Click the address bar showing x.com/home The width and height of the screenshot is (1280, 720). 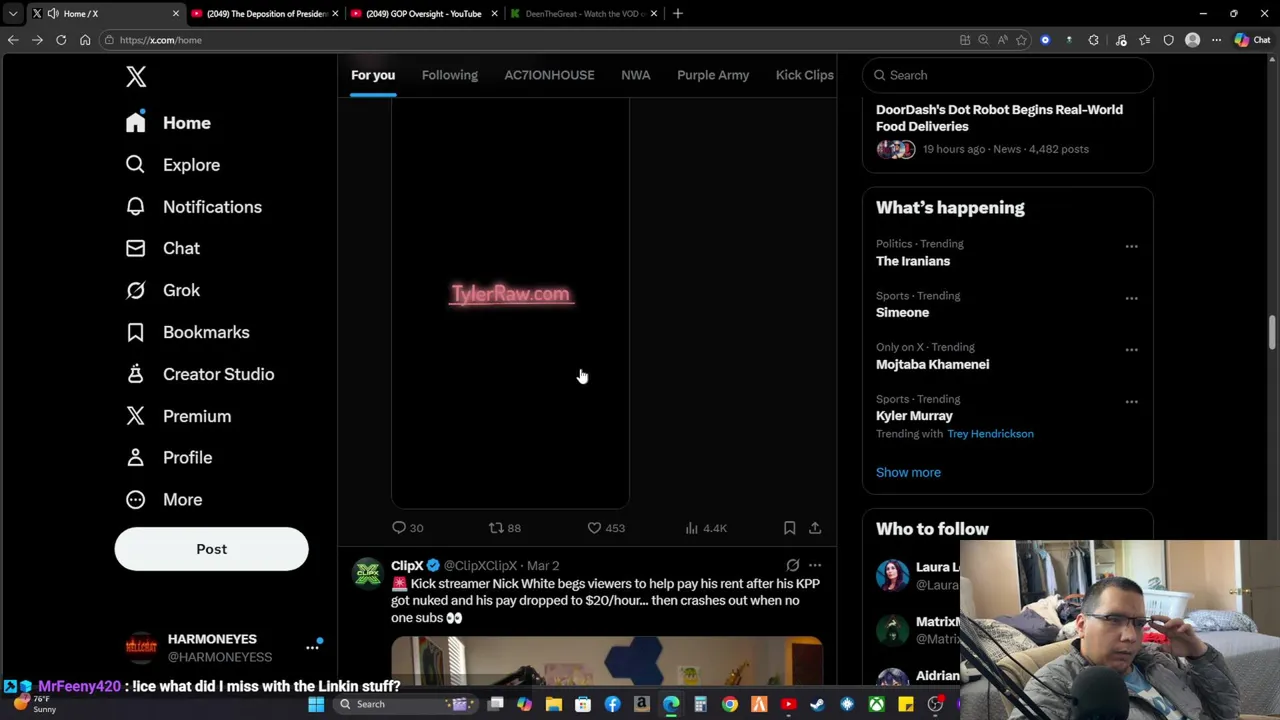pyautogui.click(x=530, y=40)
